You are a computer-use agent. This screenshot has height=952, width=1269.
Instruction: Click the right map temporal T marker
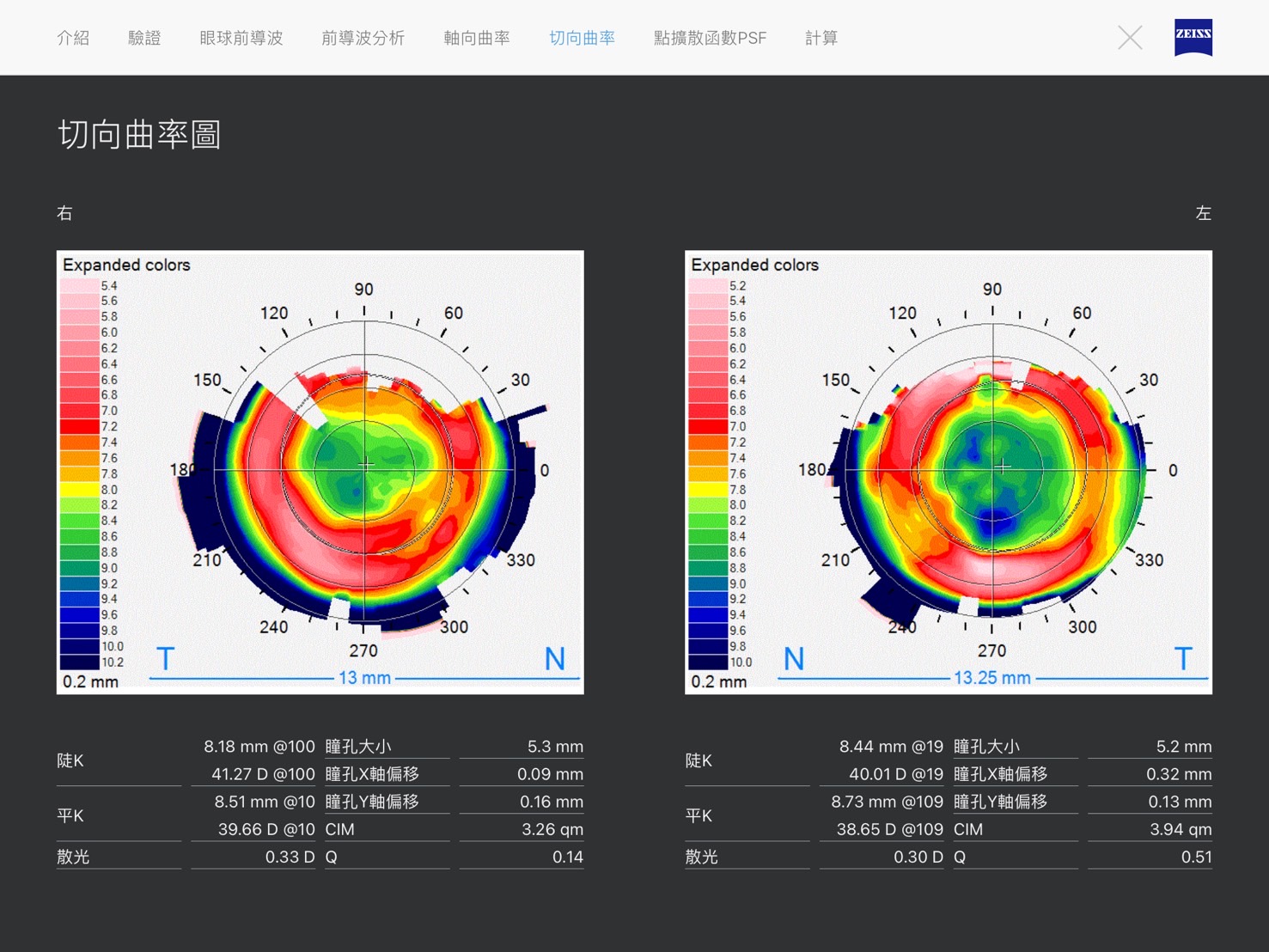[165, 659]
